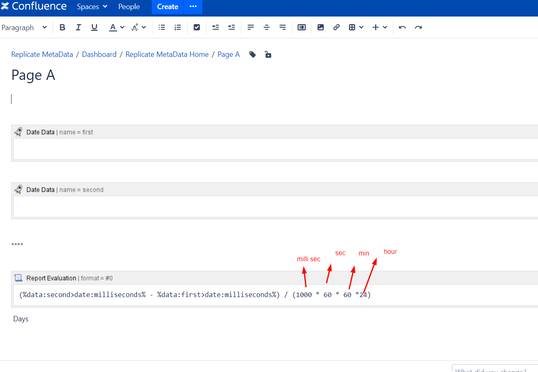Screen dimensions: 538x372
Task: Click the Days text below the macro
Action: (x=21, y=319)
